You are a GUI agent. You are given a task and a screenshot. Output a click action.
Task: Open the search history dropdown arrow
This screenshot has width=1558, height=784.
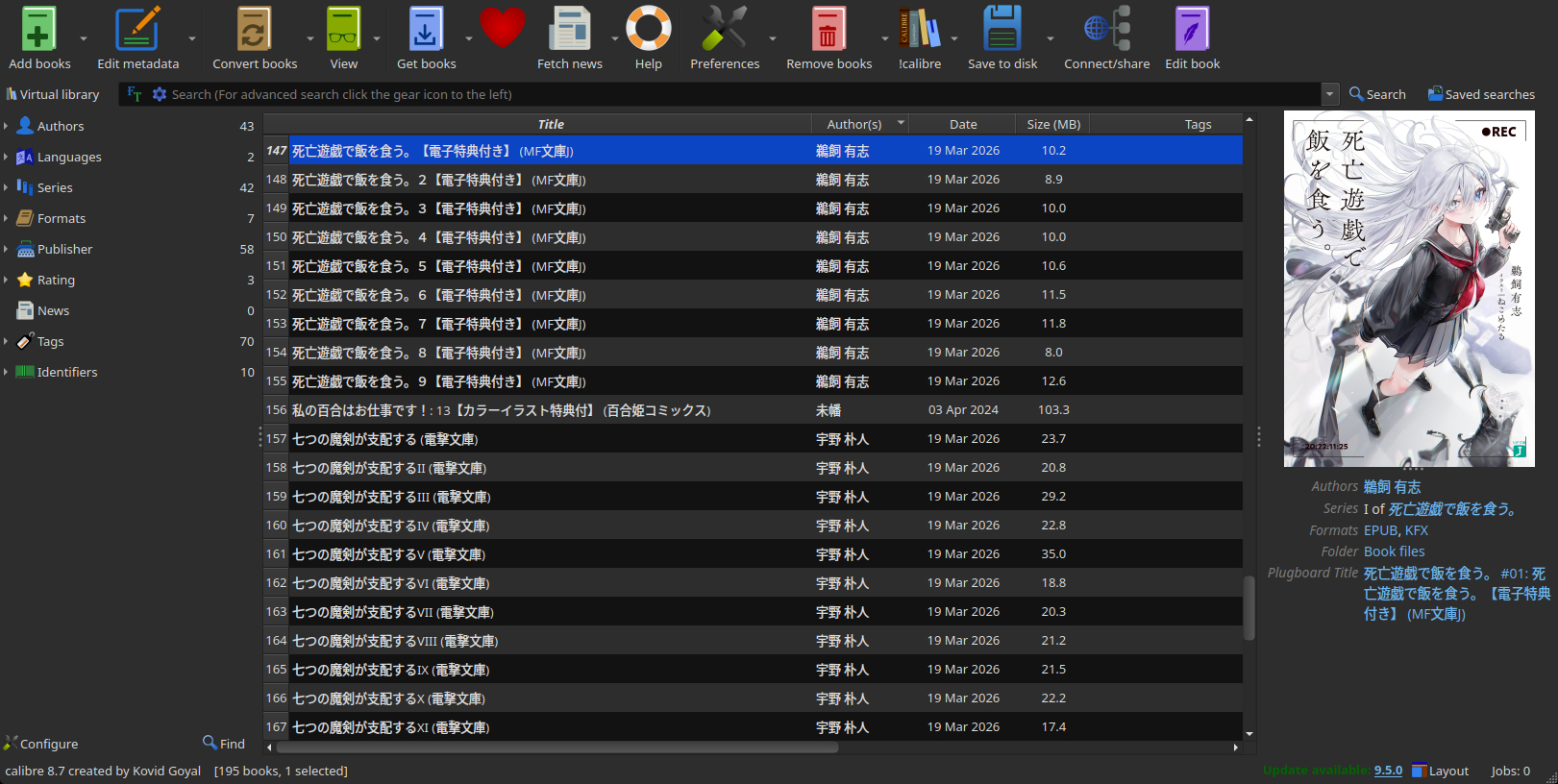click(x=1330, y=94)
